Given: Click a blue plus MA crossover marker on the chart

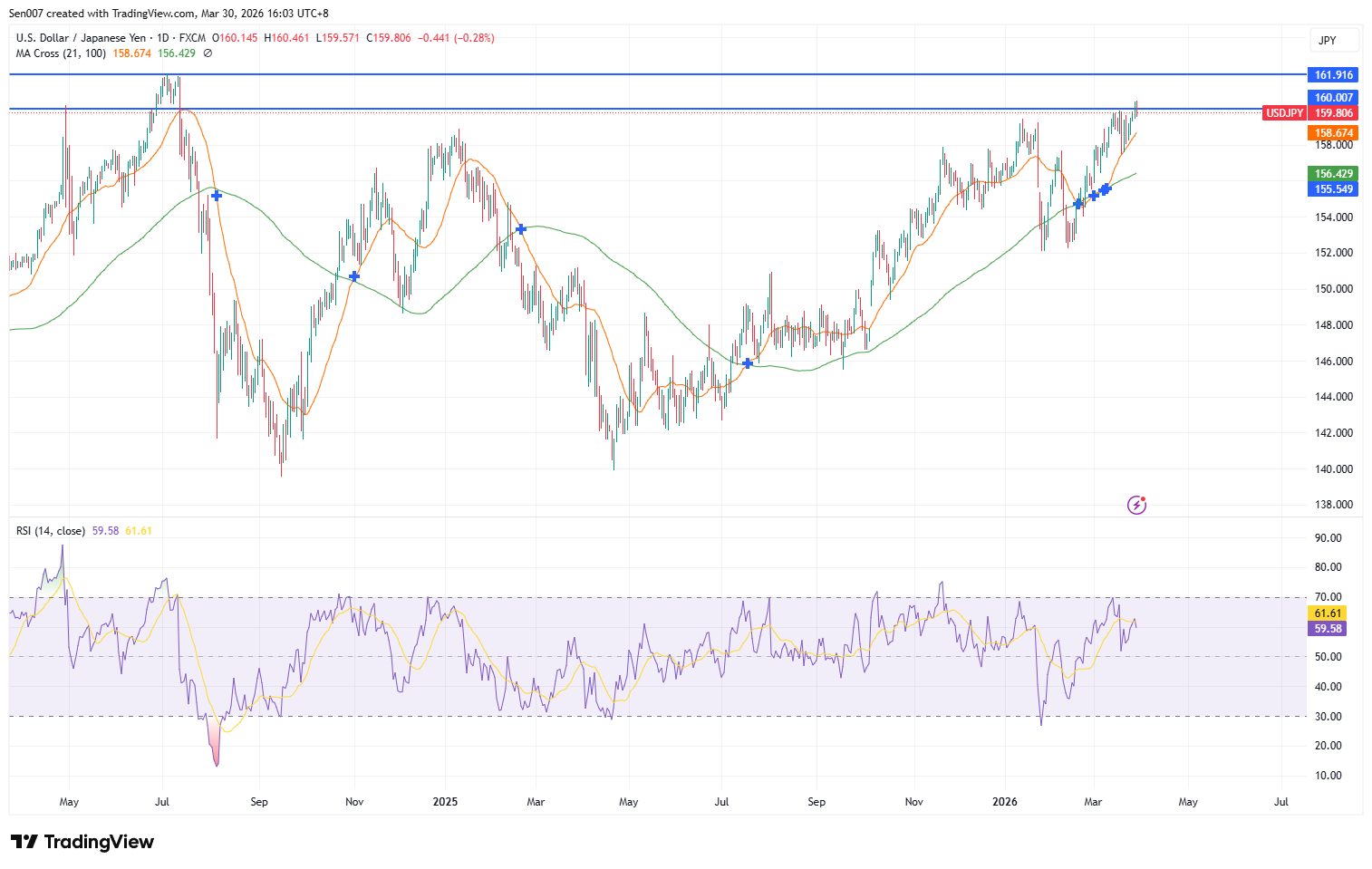Looking at the screenshot, I should 215,195.
